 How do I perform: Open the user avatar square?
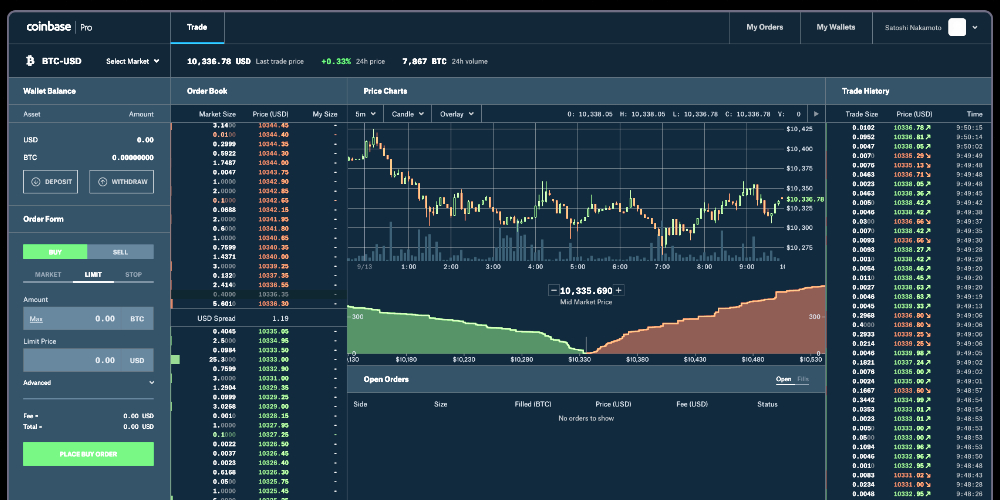[957, 27]
